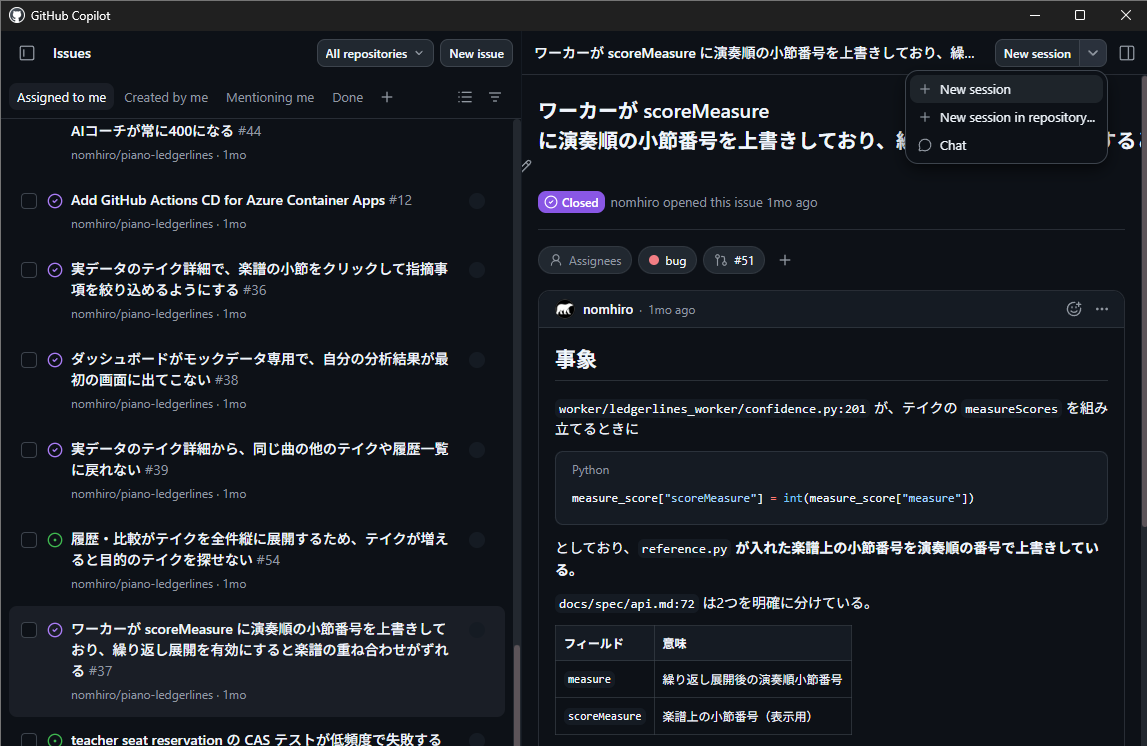
Task: Choose New session from the dropdown menu
Action: [x=1006, y=89]
